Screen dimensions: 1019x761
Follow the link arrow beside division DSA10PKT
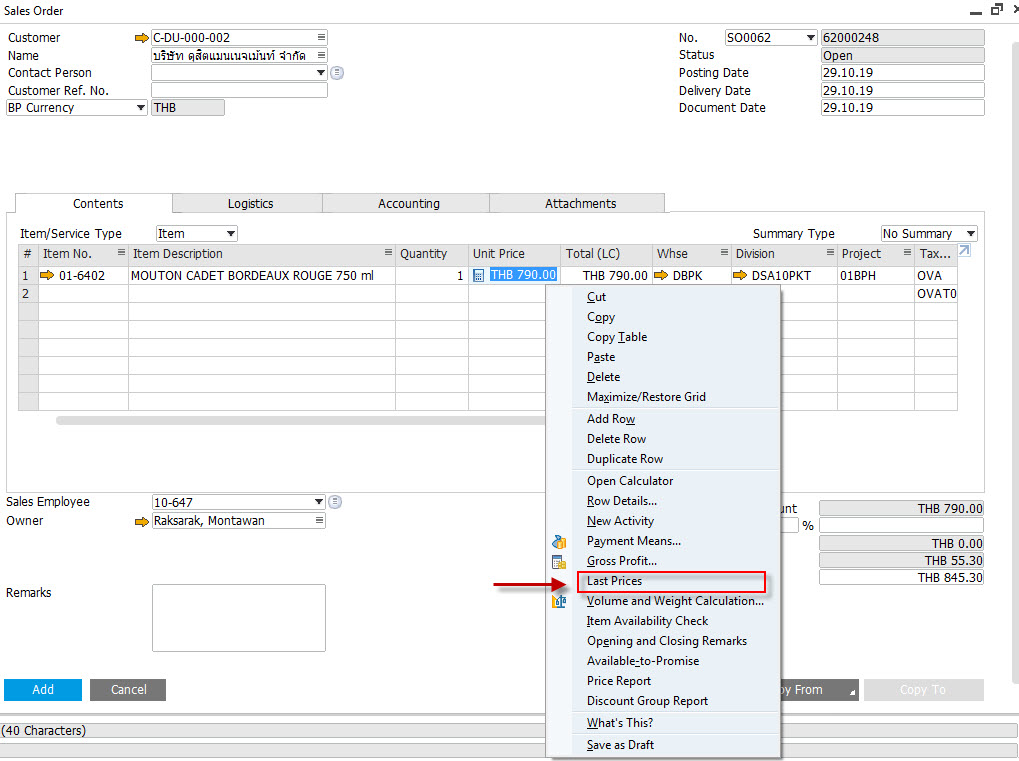740,276
